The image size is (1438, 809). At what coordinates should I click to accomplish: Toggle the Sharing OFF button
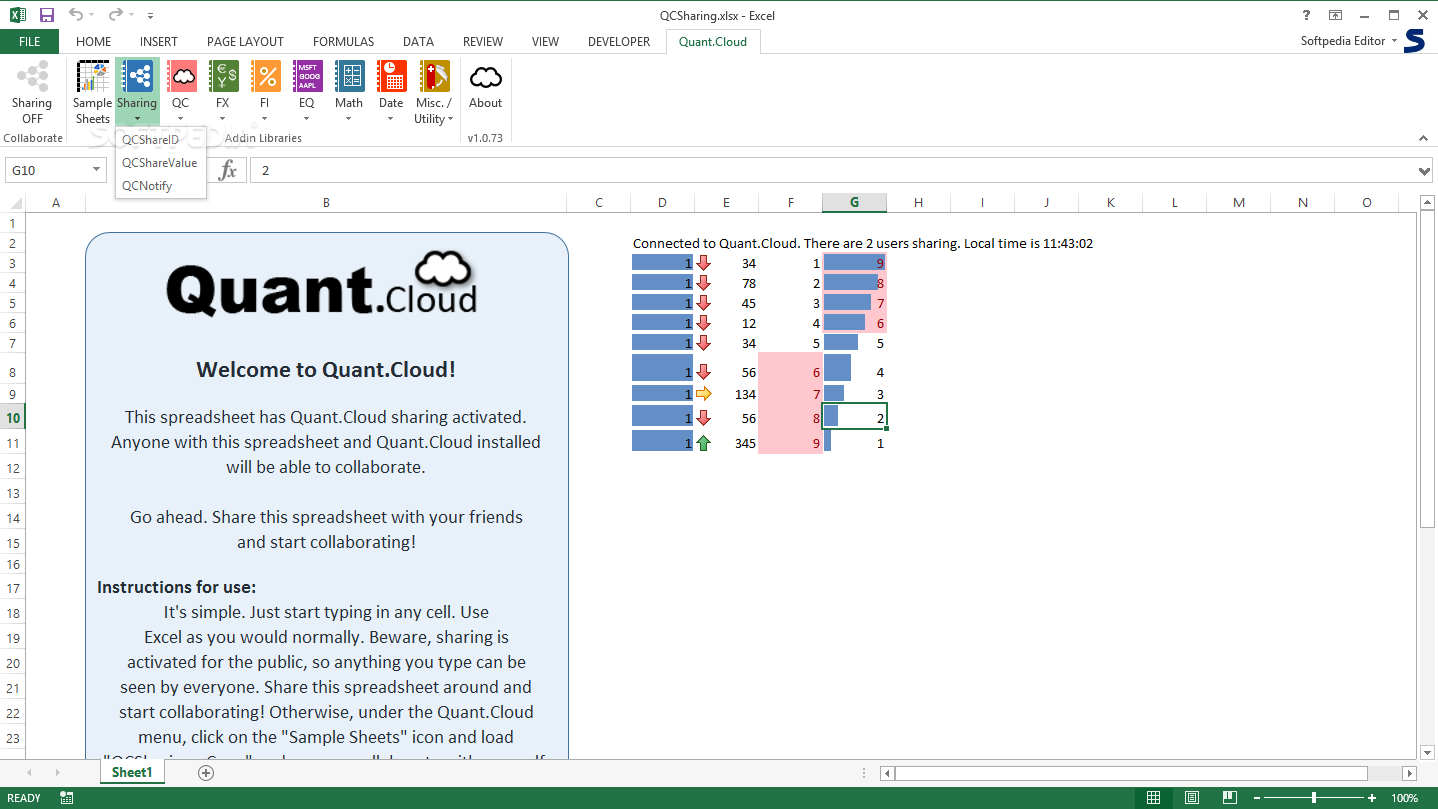[x=32, y=92]
